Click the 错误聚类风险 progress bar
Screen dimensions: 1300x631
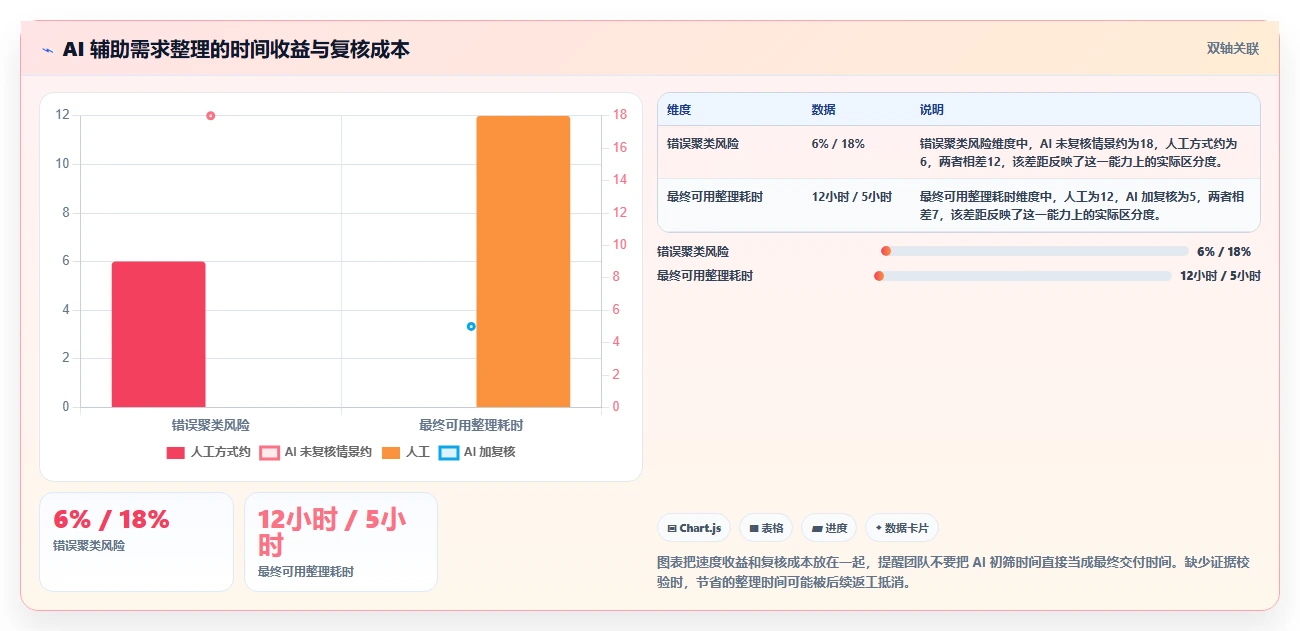pyautogui.click(x=1034, y=252)
